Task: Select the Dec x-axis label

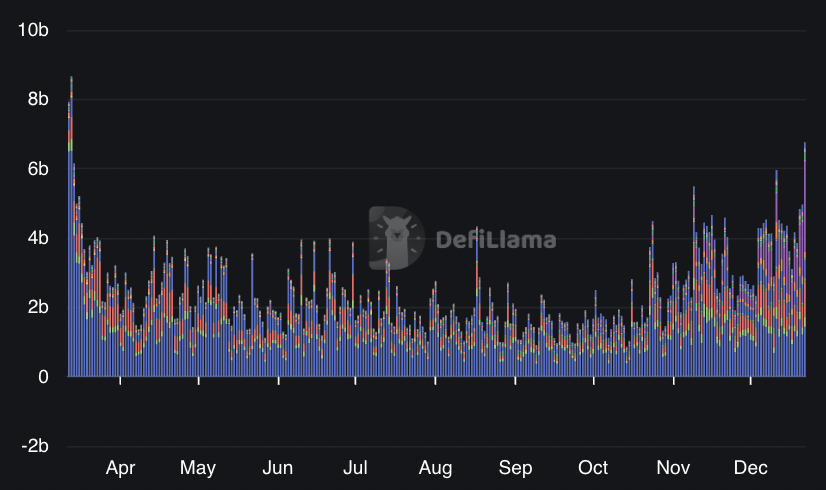Action: (x=750, y=468)
